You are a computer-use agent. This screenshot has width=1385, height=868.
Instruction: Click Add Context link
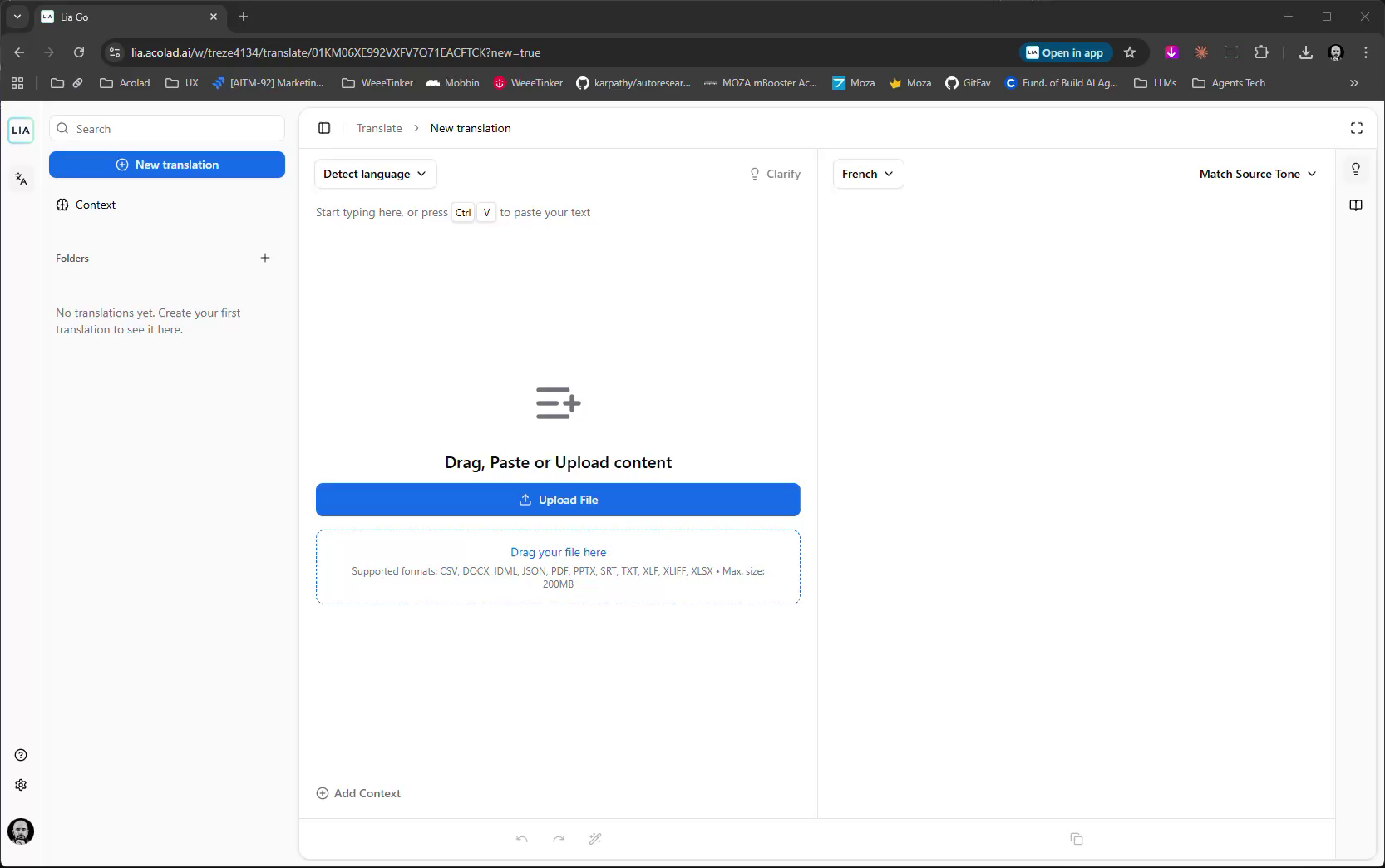tap(359, 793)
